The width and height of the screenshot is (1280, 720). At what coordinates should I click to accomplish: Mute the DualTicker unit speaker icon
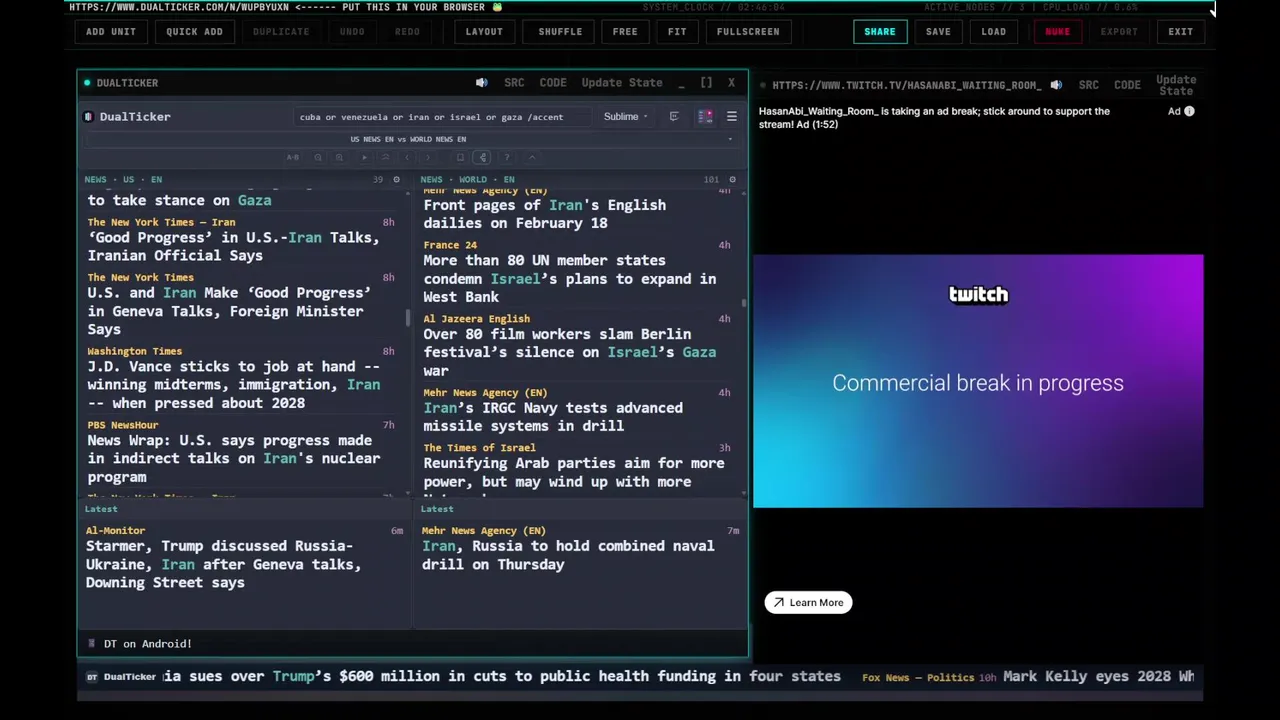pyautogui.click(x=482, y=83)
